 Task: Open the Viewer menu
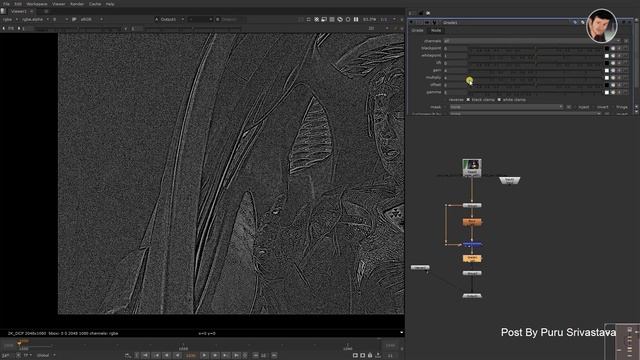[x=58, y=4]
